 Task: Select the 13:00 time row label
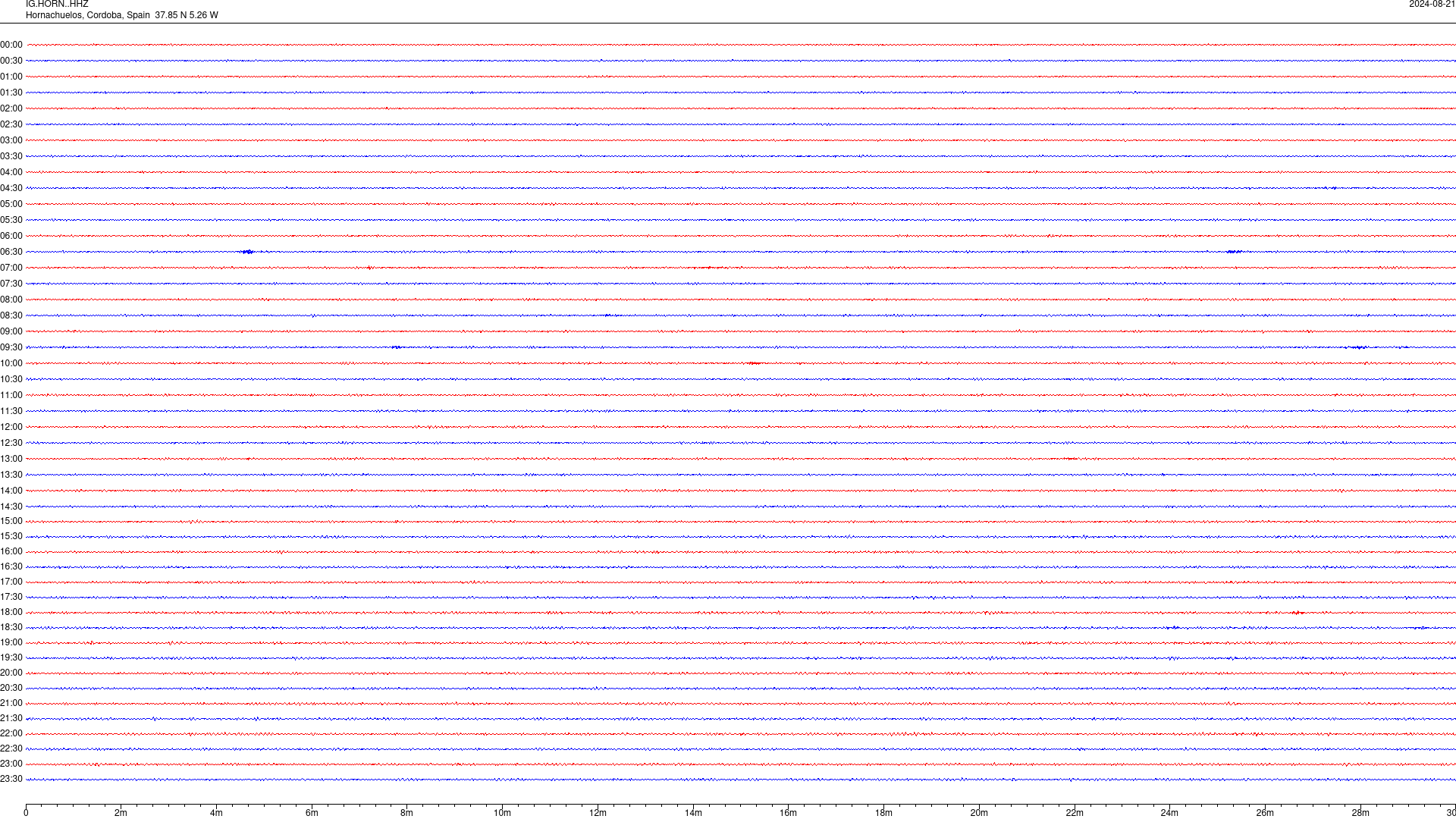point(11,459)
